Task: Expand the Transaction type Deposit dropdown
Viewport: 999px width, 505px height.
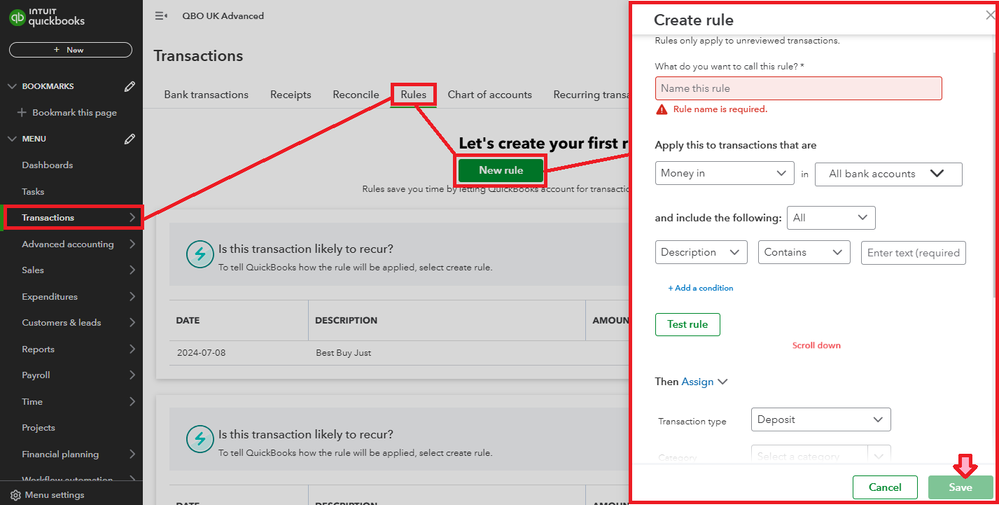Action: (x=820, y=420)
